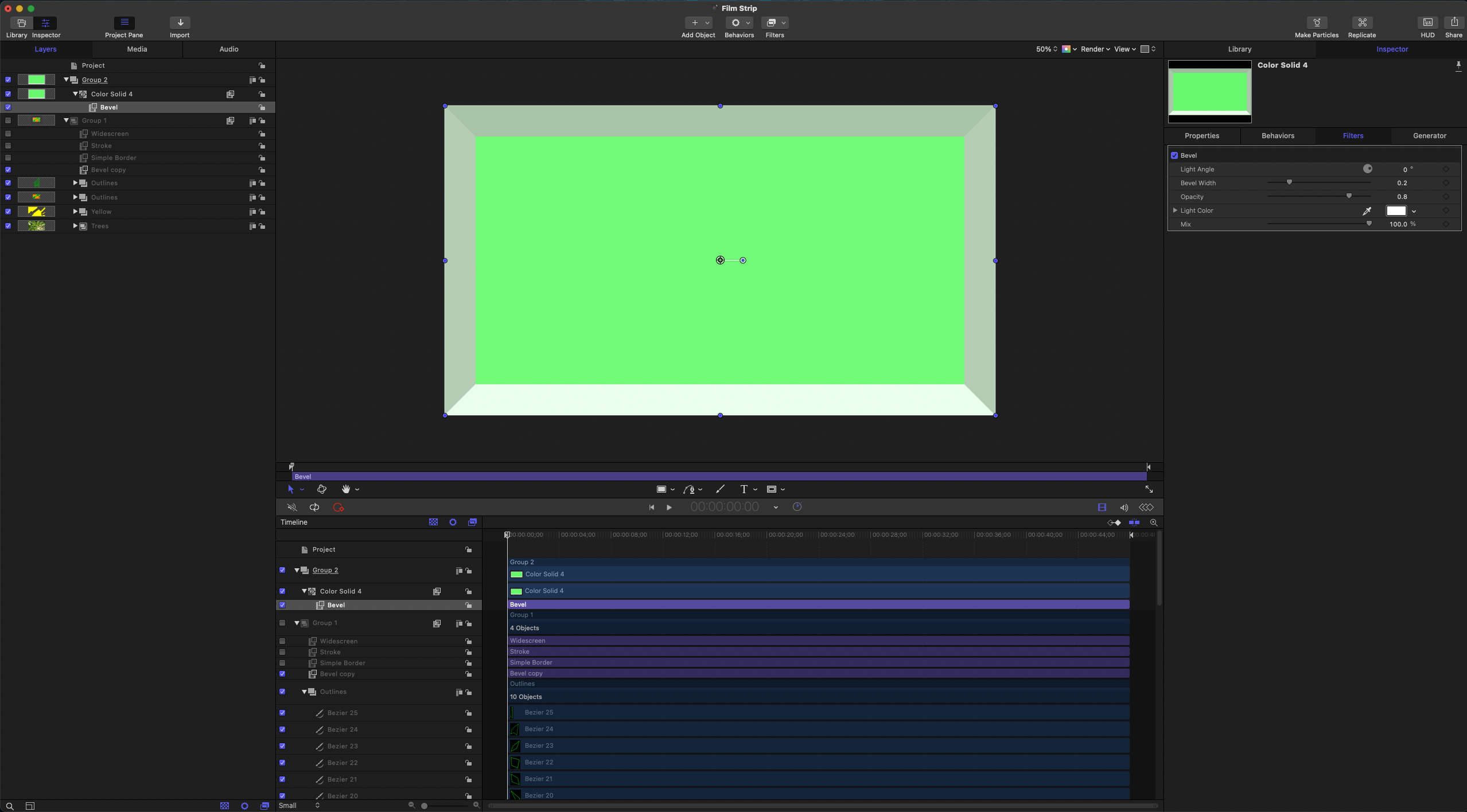Click the Share button
1467x812 pixels.
[1453, 23]
